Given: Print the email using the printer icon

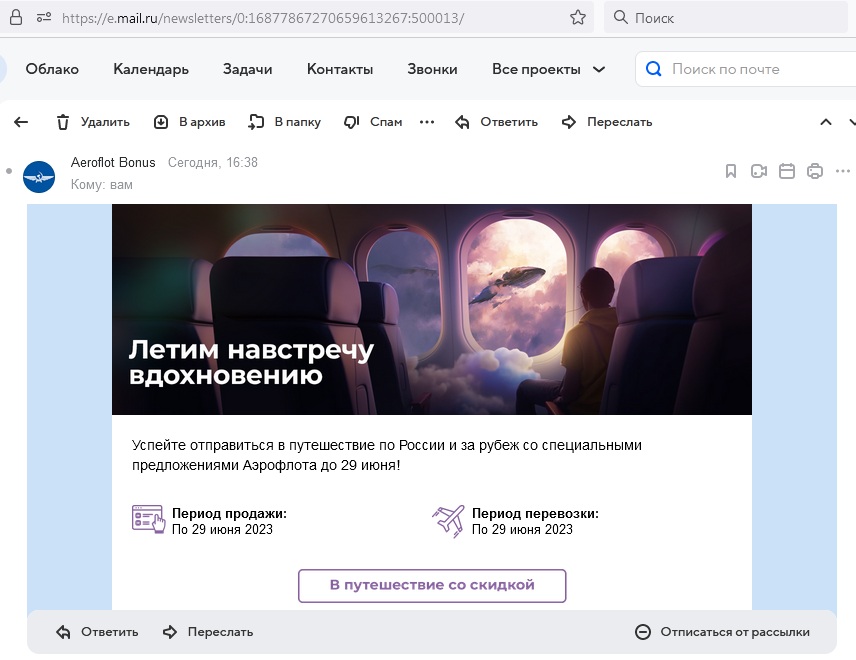Looking at the screenshot, I should (x=815, y=171).
